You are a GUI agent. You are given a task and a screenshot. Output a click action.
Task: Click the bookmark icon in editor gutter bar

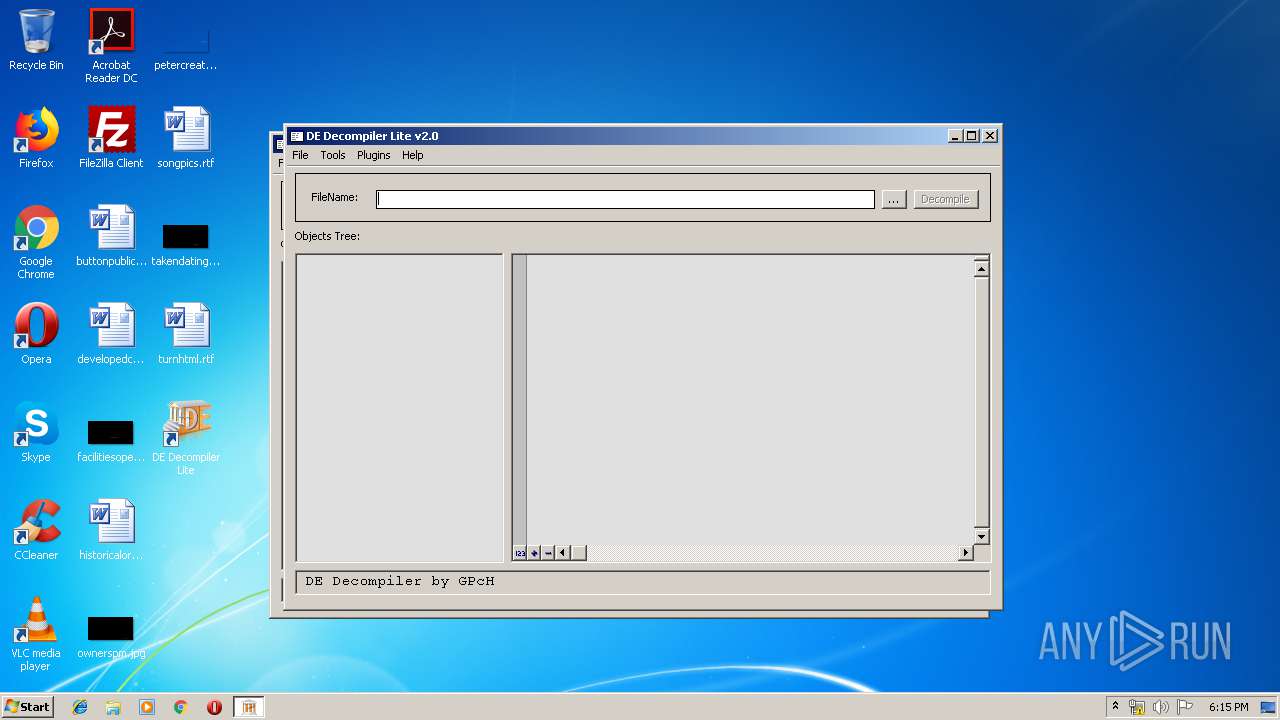(534, 553)
